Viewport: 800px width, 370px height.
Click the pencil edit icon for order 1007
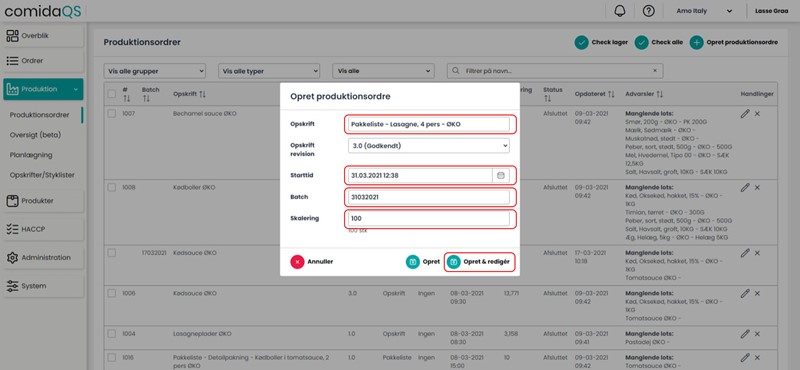pyautogui.click(x=745, y=114)
